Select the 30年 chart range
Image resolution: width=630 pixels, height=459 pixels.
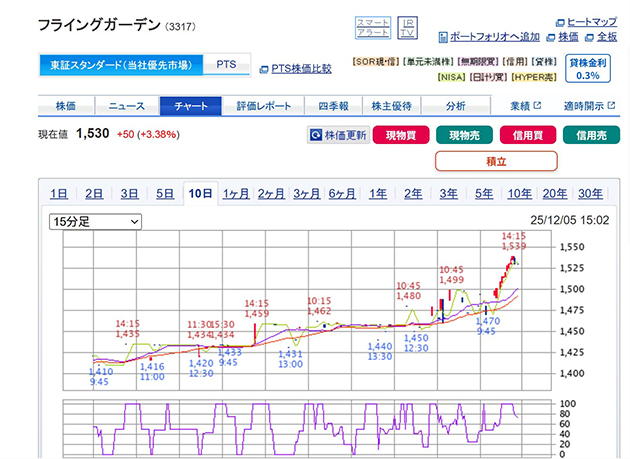[x=590, y=194]
